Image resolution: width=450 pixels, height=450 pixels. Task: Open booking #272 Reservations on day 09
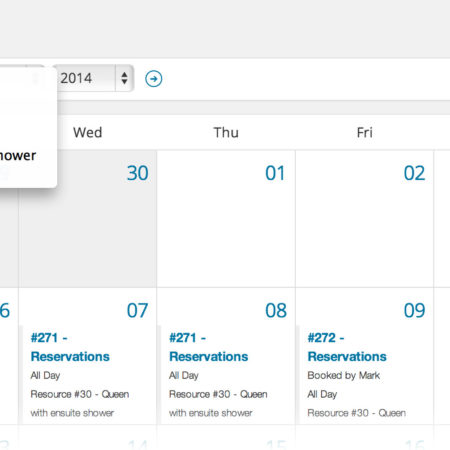[347, 347]
